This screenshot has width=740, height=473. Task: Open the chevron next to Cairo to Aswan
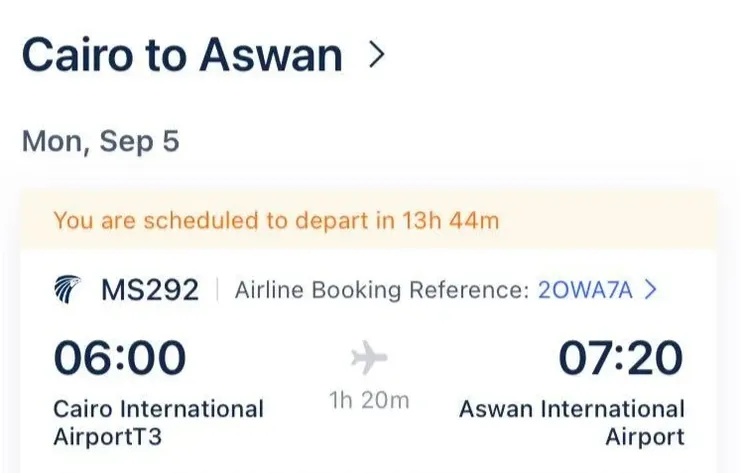(376, 56)
